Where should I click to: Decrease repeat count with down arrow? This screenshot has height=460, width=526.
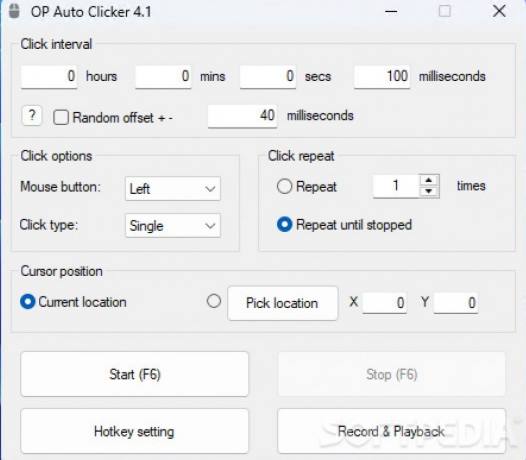click(x=428, y=191)
